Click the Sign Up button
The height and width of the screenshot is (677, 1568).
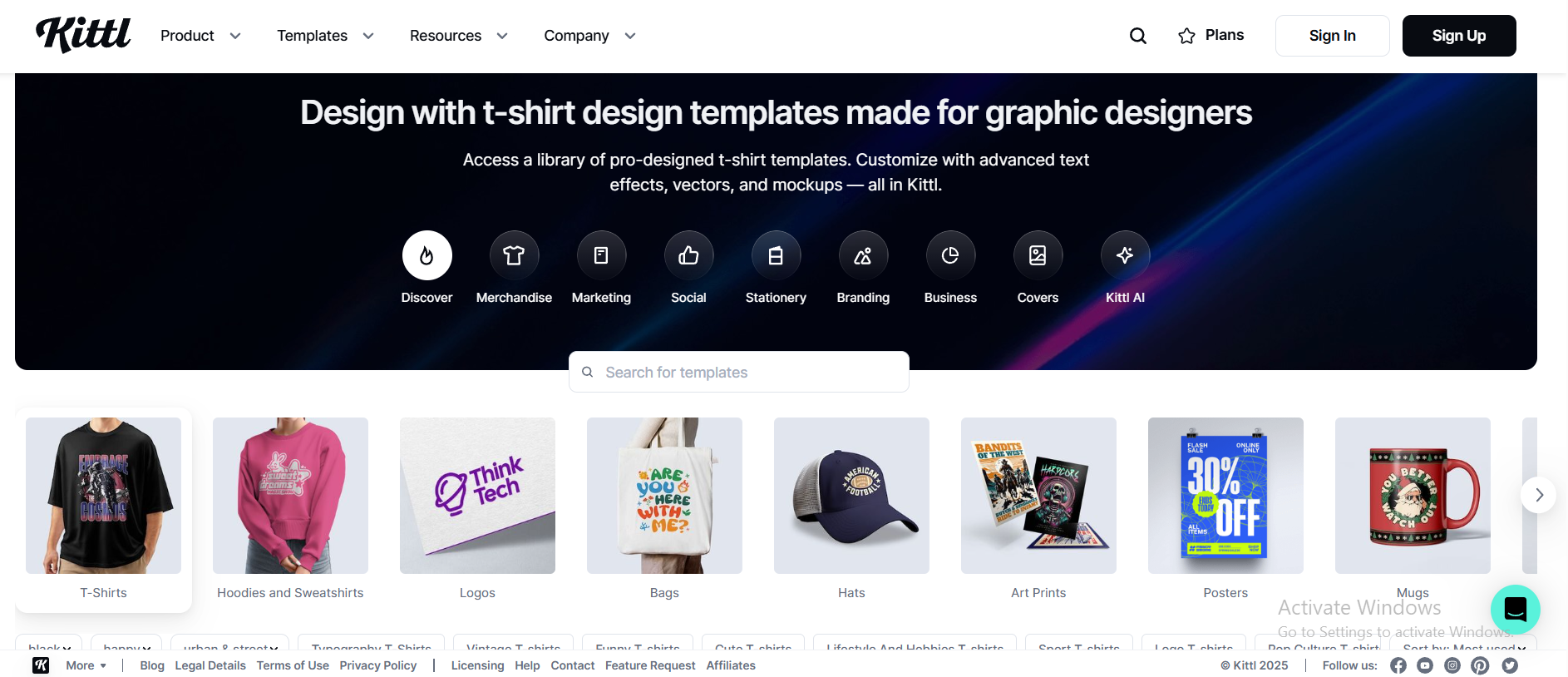coord(1459,36)
